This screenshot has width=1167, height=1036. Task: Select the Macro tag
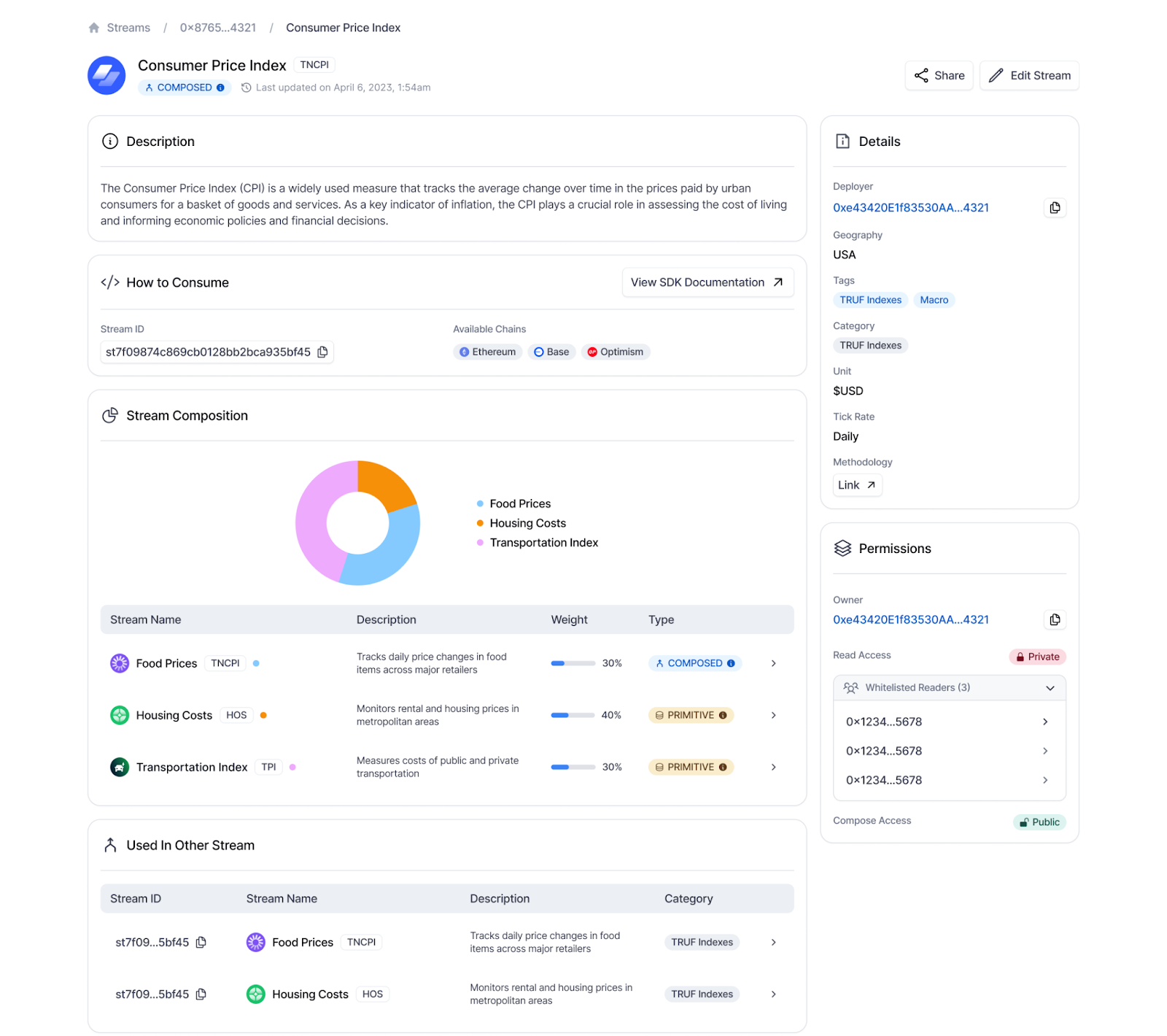click(x=934, y=300)
